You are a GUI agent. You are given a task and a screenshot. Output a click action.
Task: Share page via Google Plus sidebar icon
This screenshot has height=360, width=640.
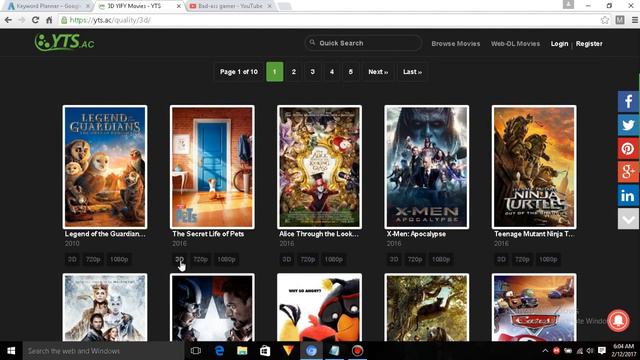[x=628, y=172]
